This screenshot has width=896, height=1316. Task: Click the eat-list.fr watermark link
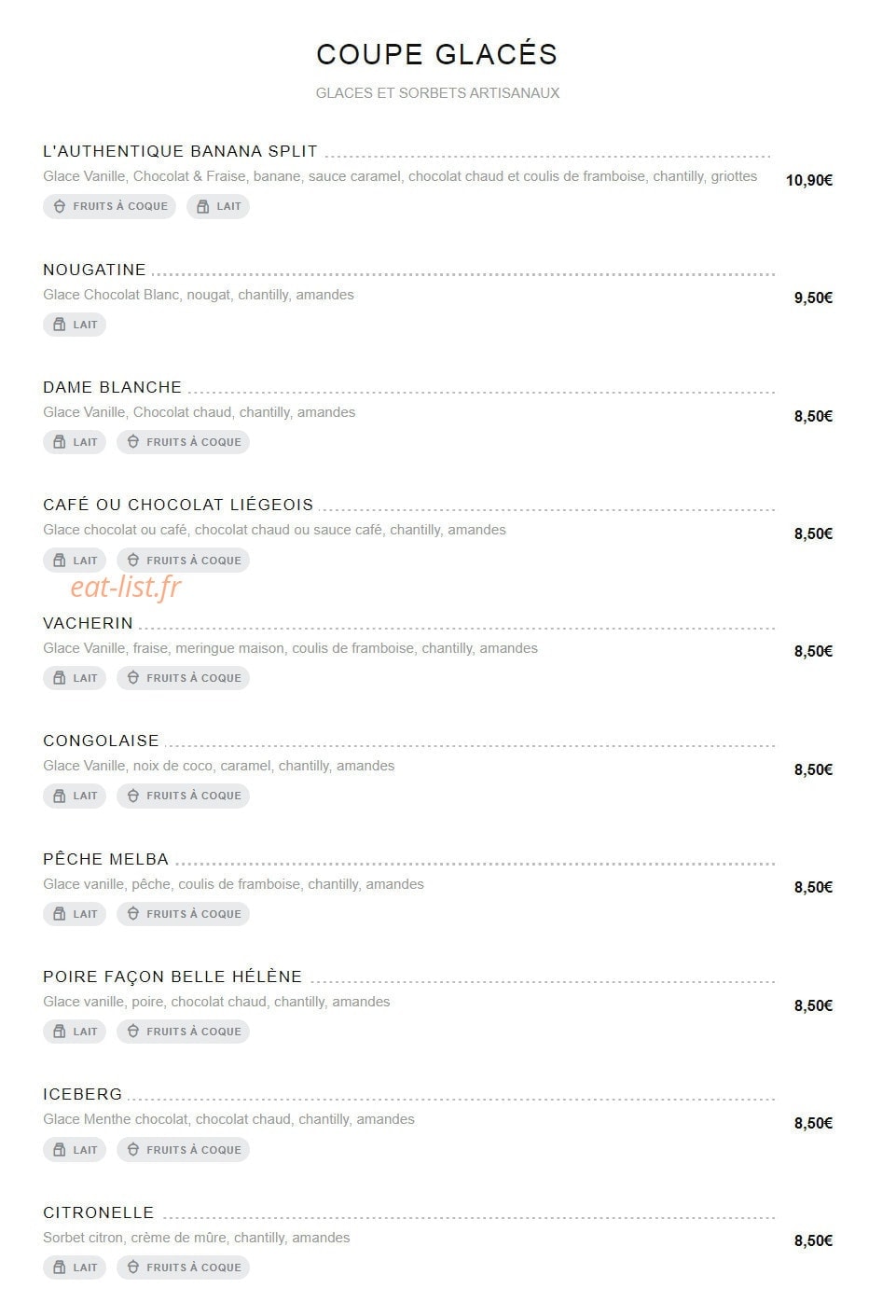pos(126,587)
